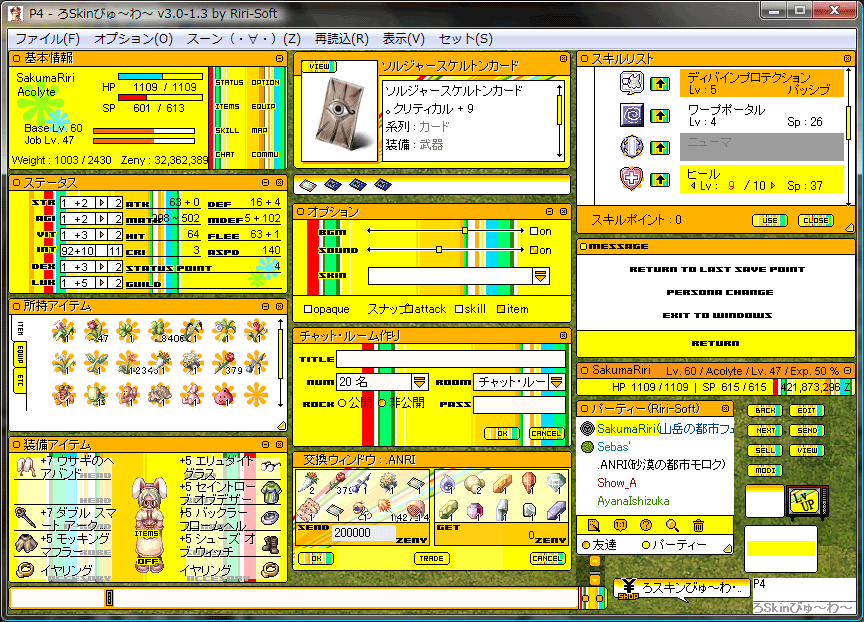Open the skin dropdown arrow
Screen dimensions: 864x622
click(x=541, y=277)
